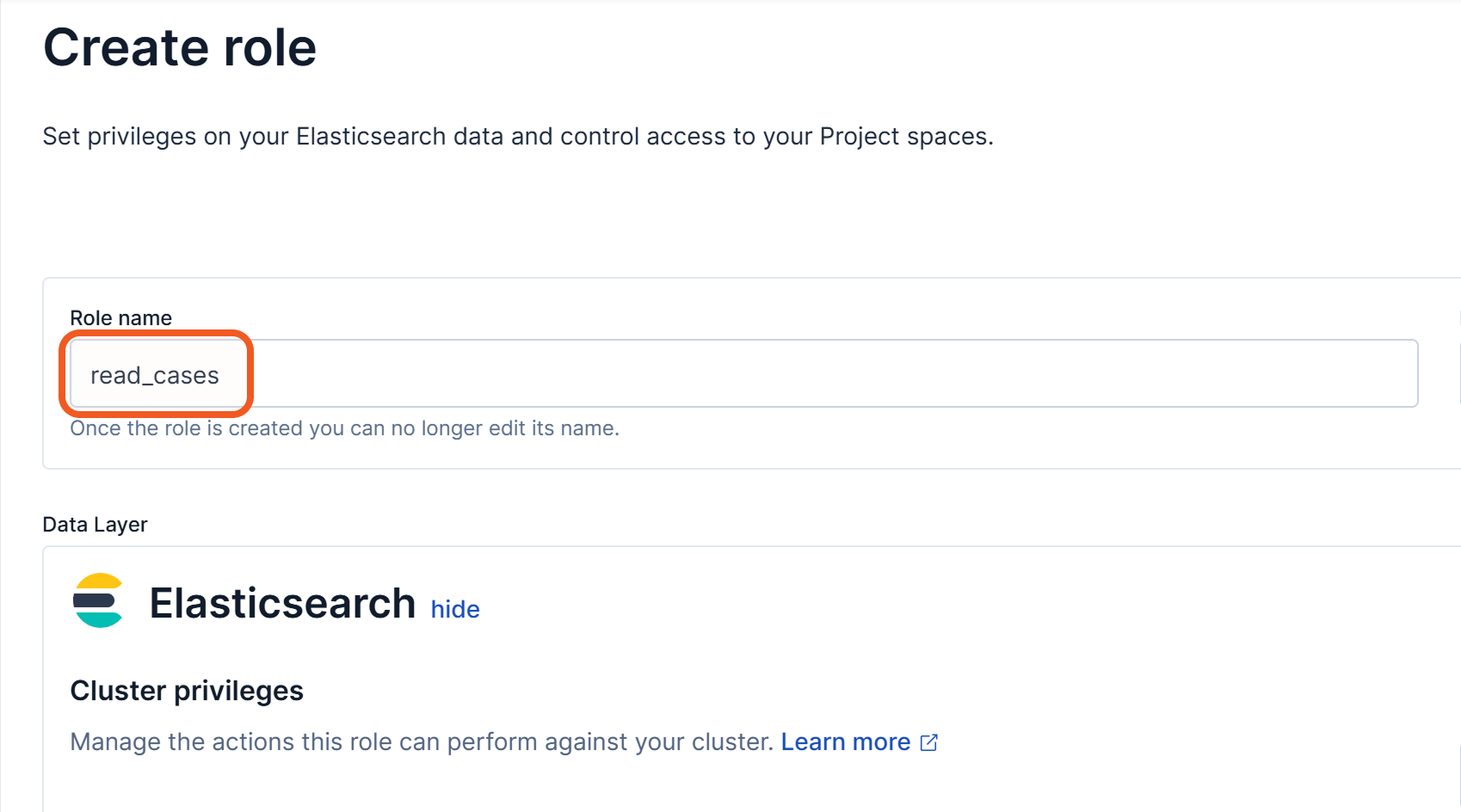Viewport: 1461px width, 812px height.
Task: Click the Elasticsearch section title
Action: pos(282,603)
